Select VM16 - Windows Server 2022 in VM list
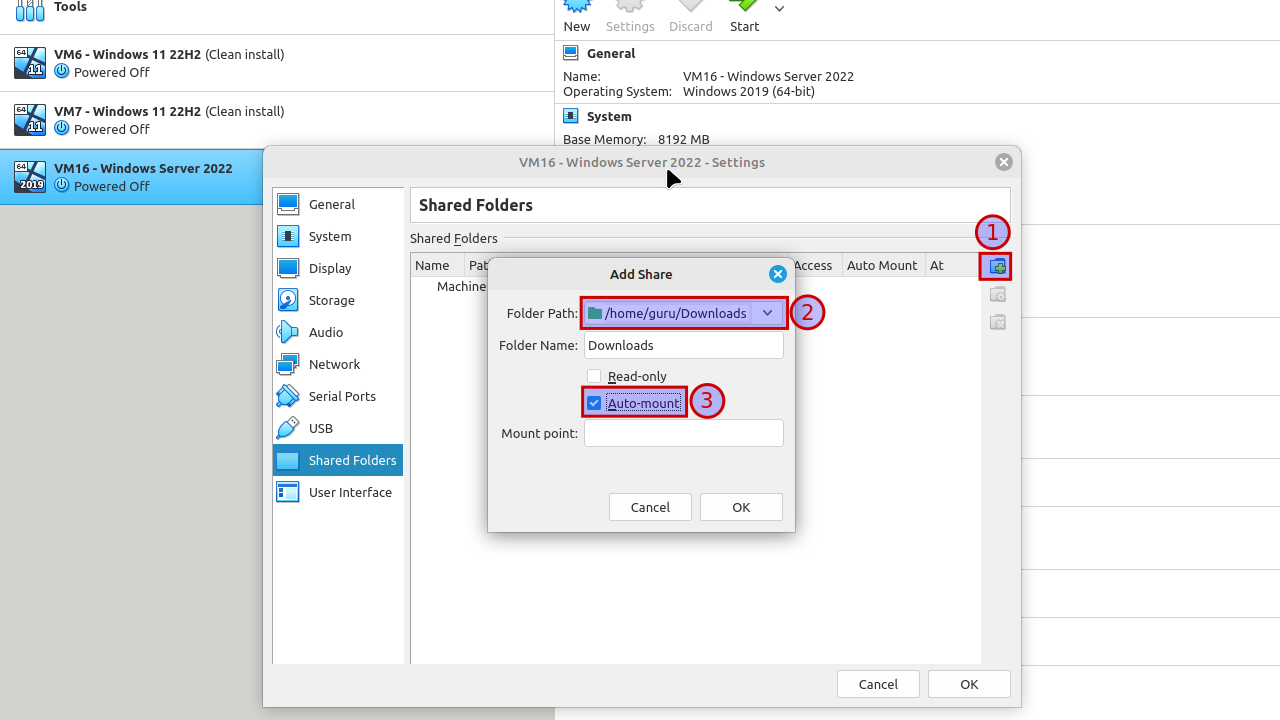1280x720 pixels. (132, 177)
